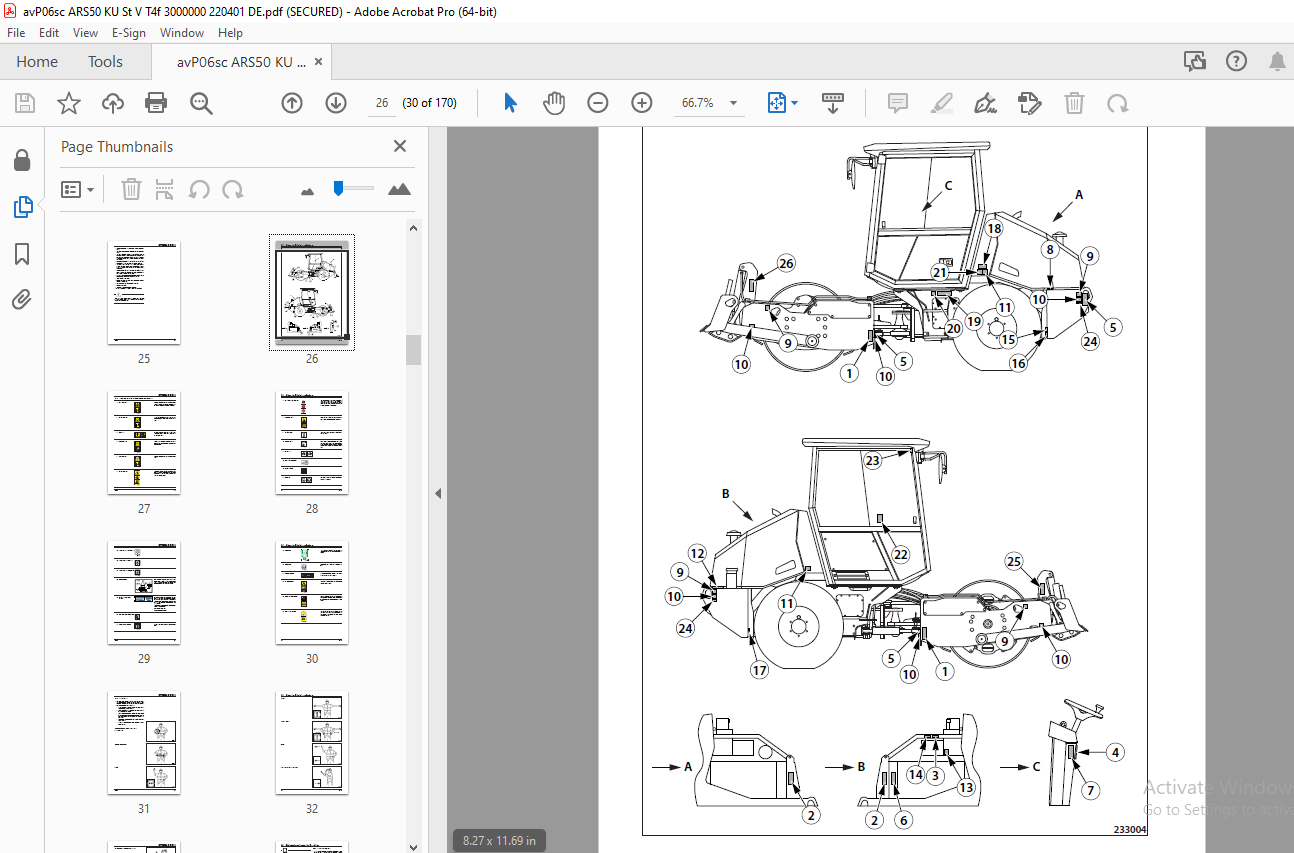Open the Bookmarks sidebar panel
Image resolution: width=1294 pixels, height=853 pixels.
point(22,254)
